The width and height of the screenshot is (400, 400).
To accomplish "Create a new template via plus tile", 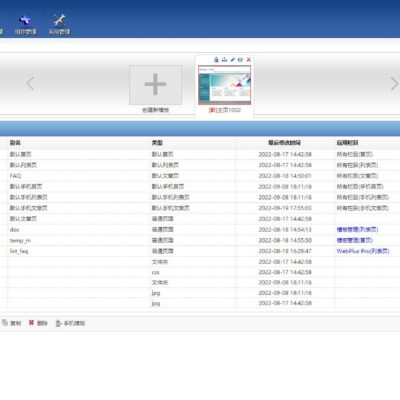I will coord(155,85).
